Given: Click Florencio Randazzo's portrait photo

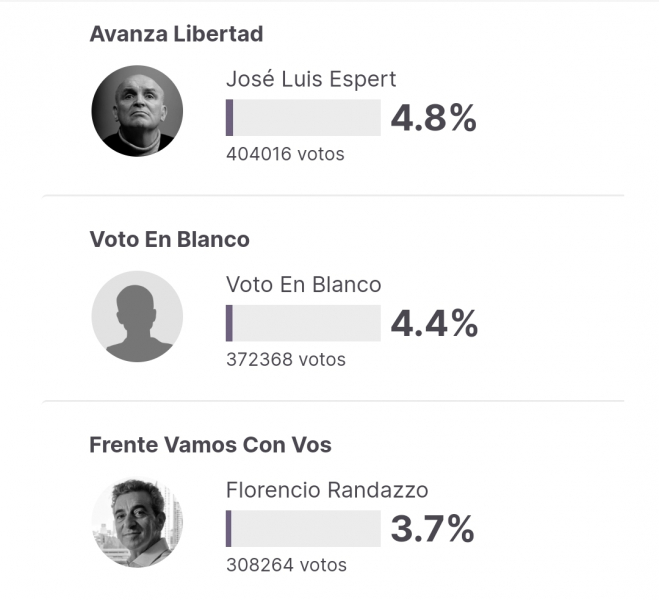Looking at the screenshot, I should click(137, 522).
